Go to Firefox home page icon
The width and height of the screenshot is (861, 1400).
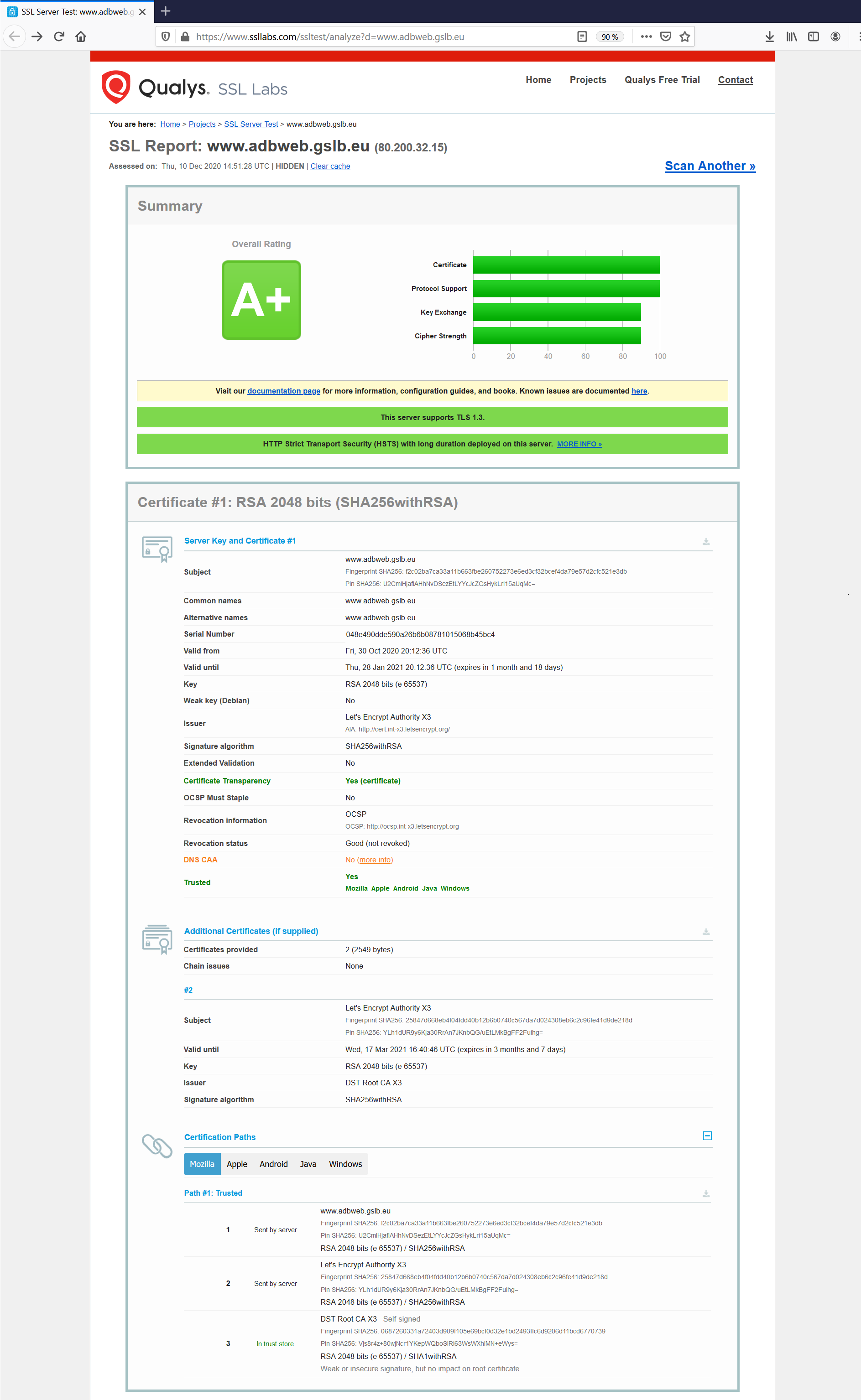81,37
